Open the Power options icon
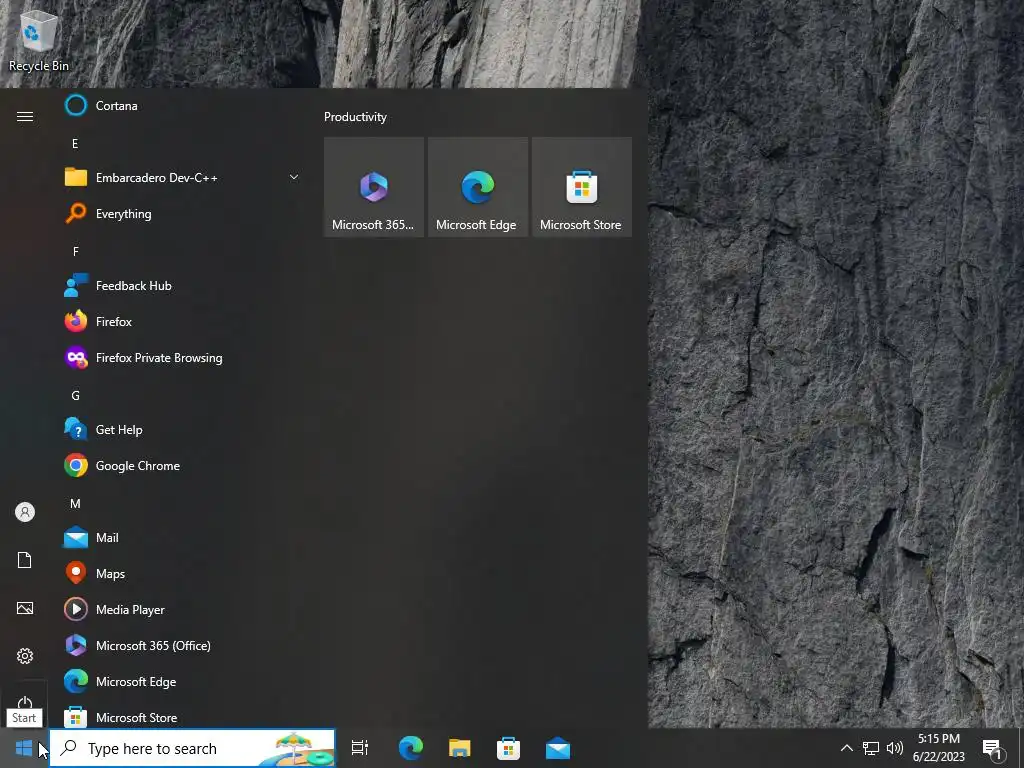Image resolution: width=1024 pixels, height=768 pixels. pyautogui.click(x=25, y=702)
